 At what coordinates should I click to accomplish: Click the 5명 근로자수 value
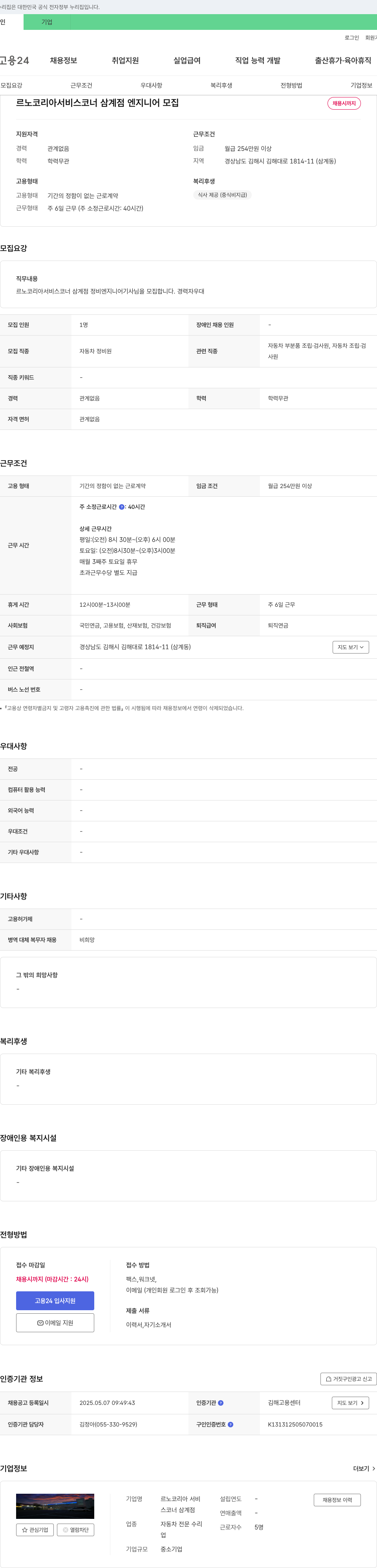[259, 1527]
